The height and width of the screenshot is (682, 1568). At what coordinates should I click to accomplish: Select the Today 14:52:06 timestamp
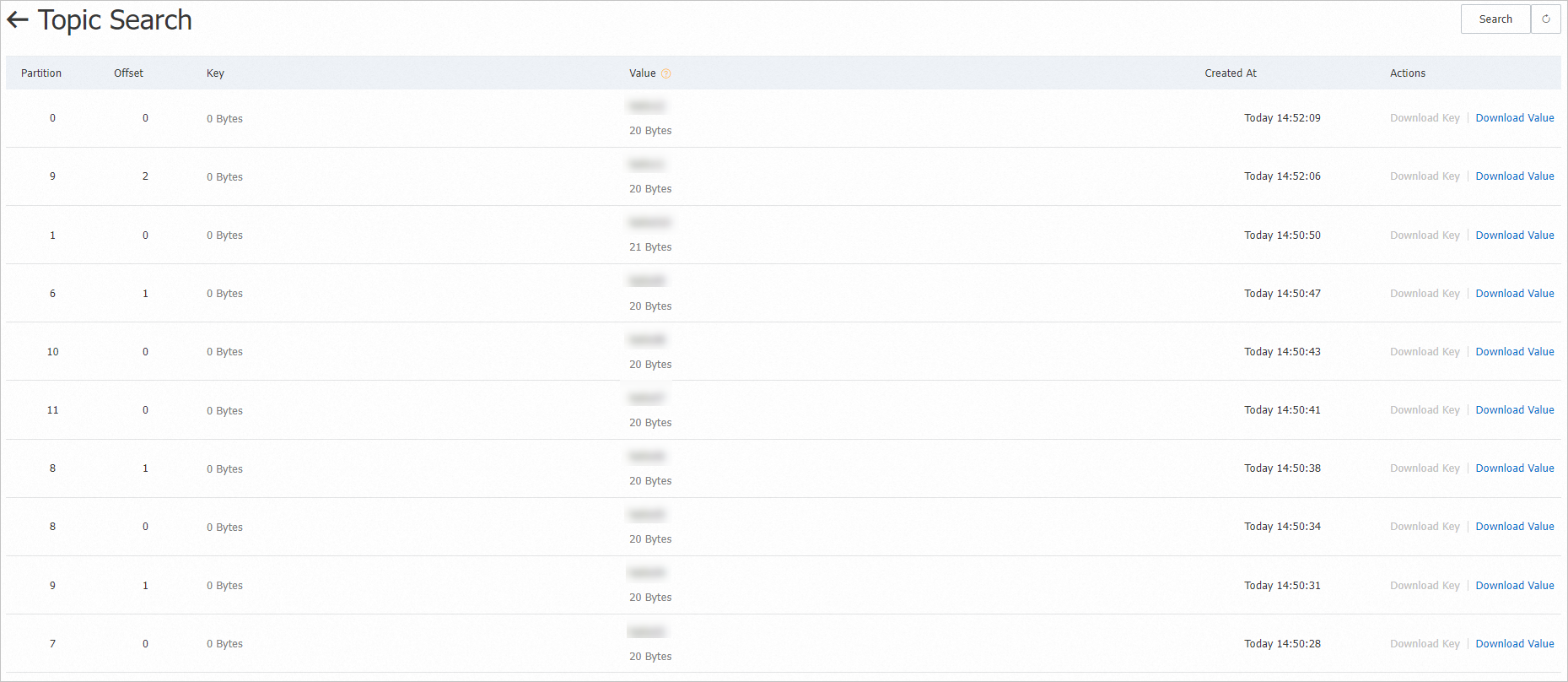tap(1282, 176)
